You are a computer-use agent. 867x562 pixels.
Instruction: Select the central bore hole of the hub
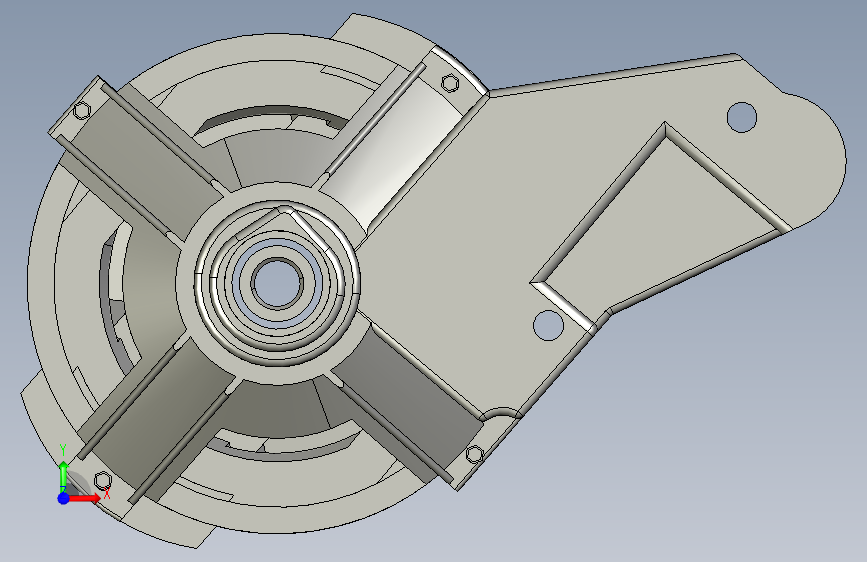tap(277, 283)
